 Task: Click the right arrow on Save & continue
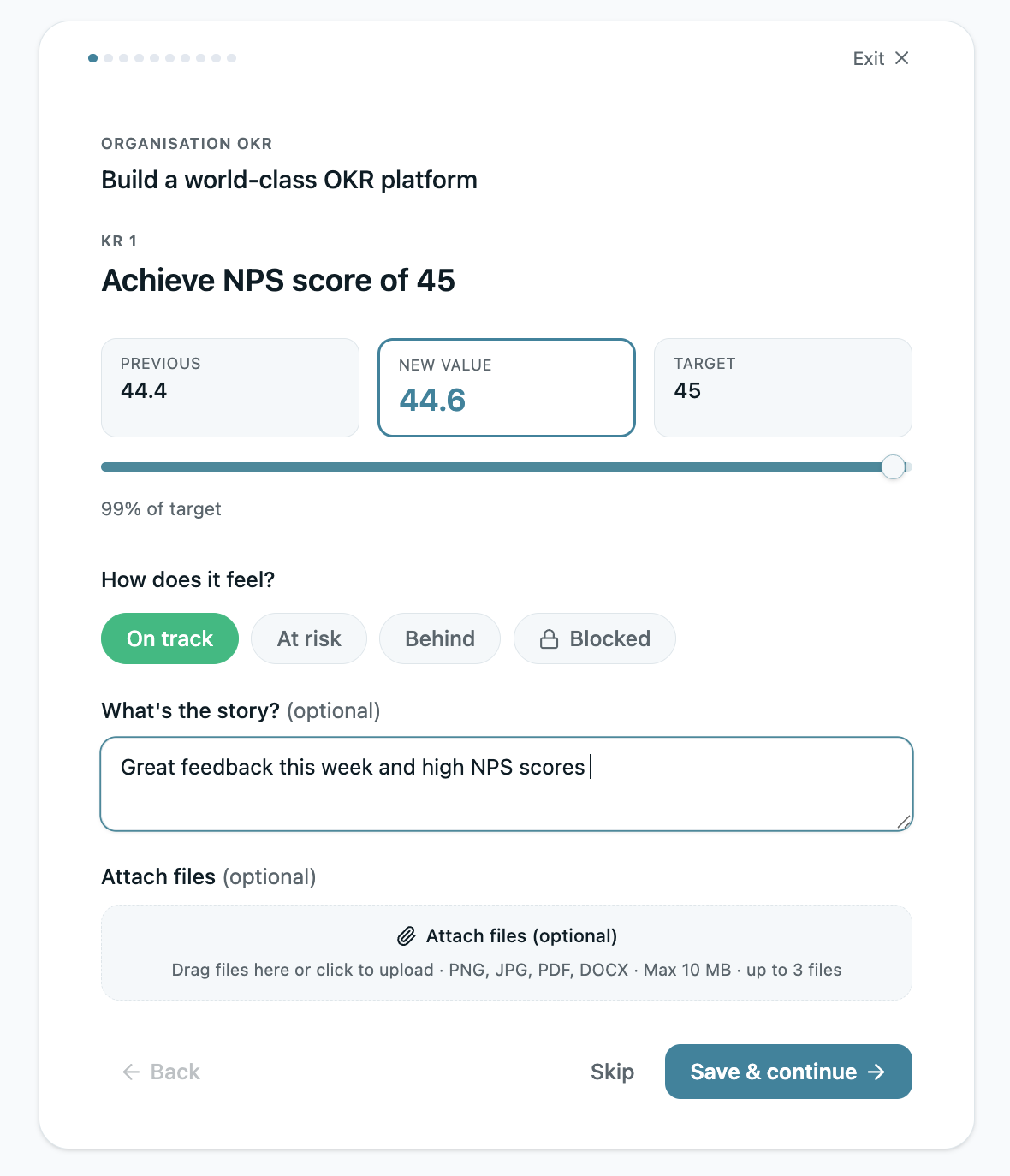coord(876,1072)
